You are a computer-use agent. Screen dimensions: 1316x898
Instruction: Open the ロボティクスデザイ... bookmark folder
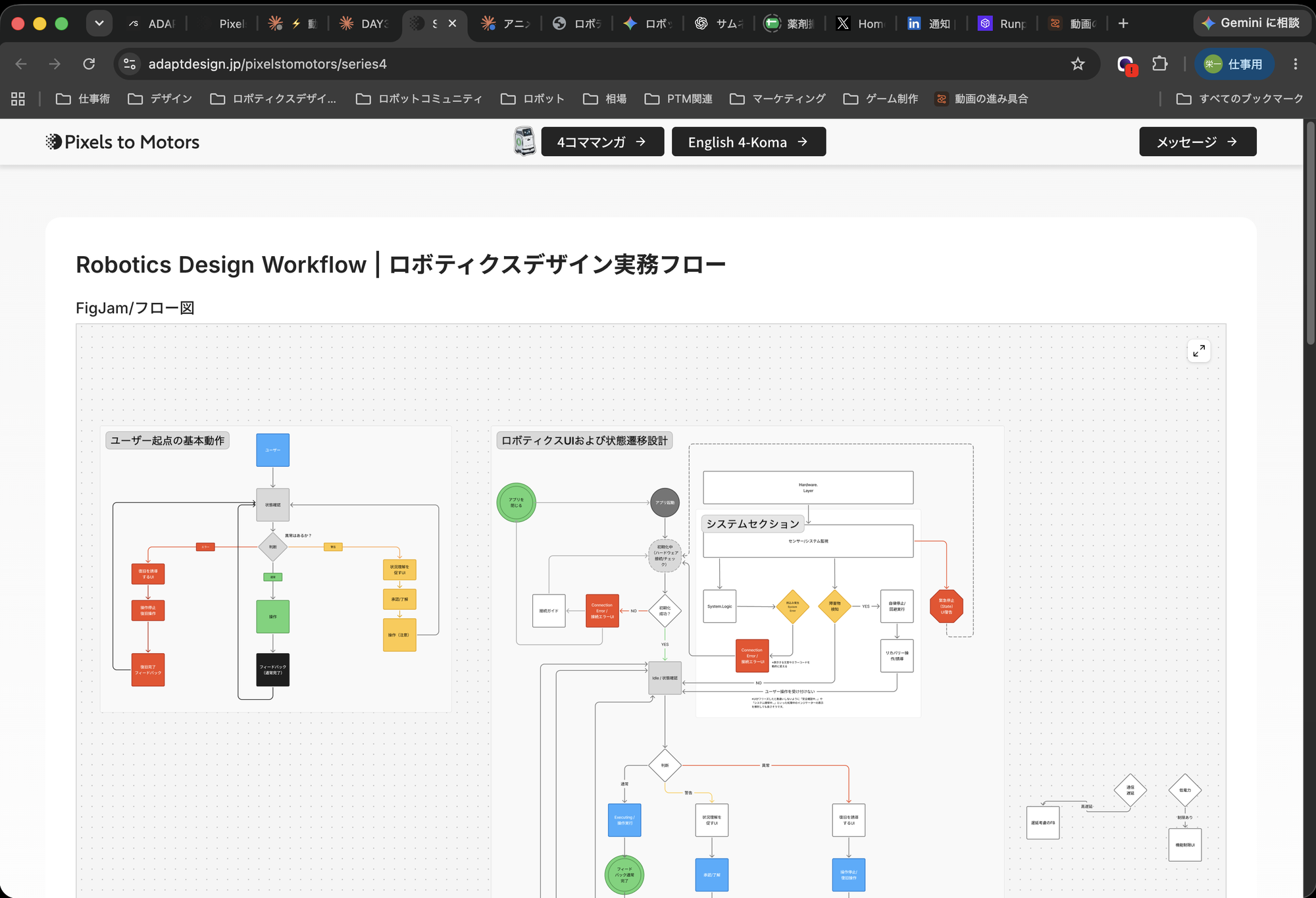click(x=273, y=99)
